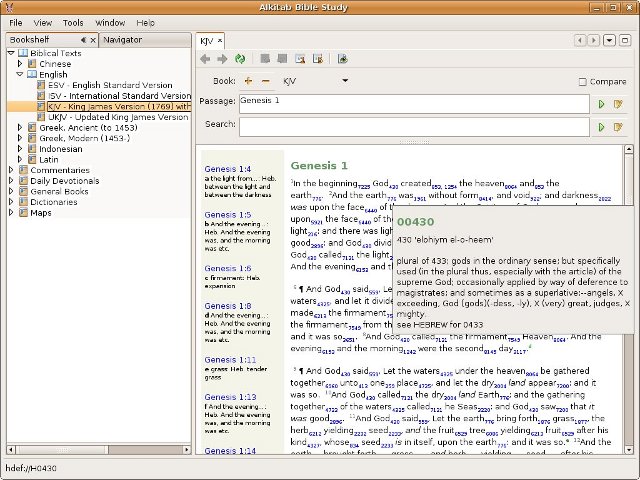Click the Bookshelf horizontal scrollbar thumb
640x480 pixels.
[62, 449]
